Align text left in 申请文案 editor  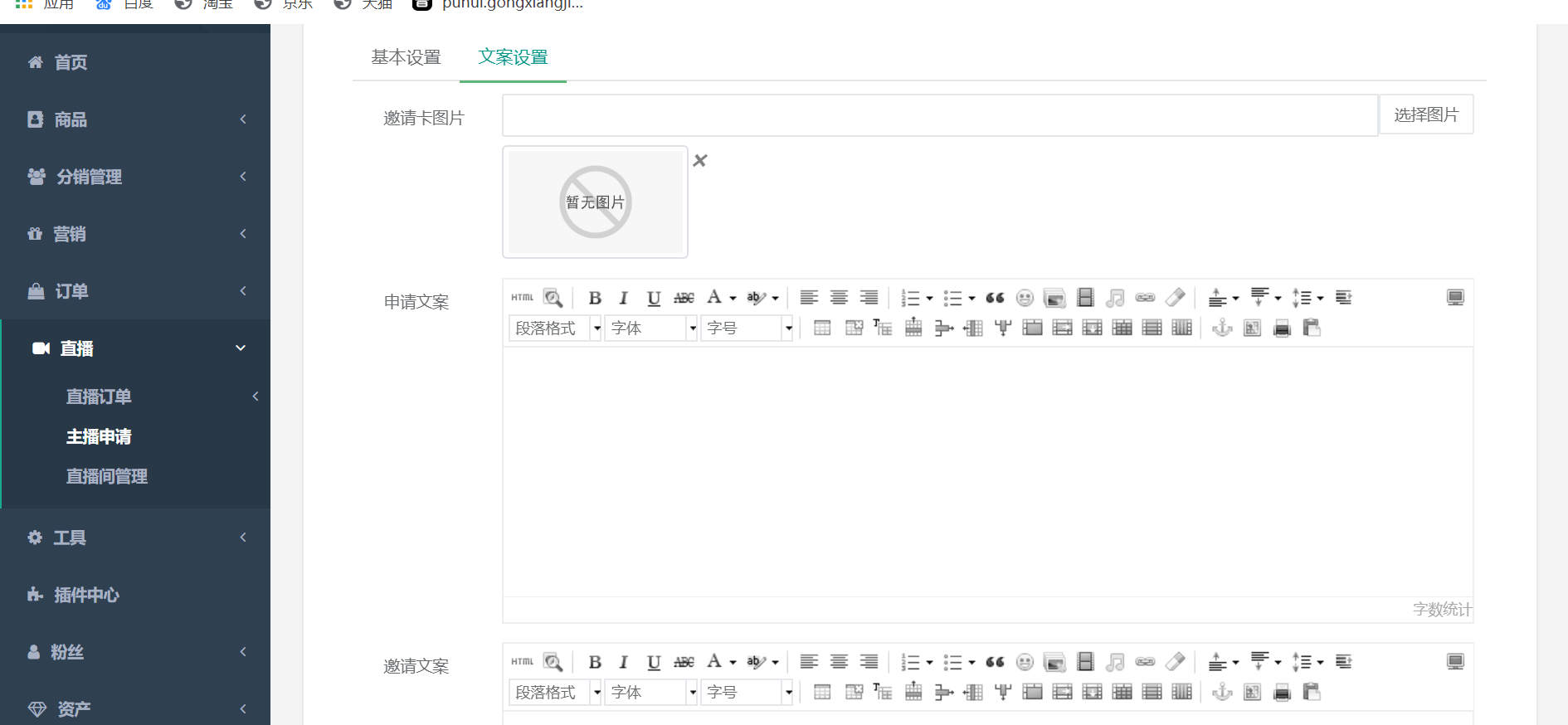(x=809, y=298)
